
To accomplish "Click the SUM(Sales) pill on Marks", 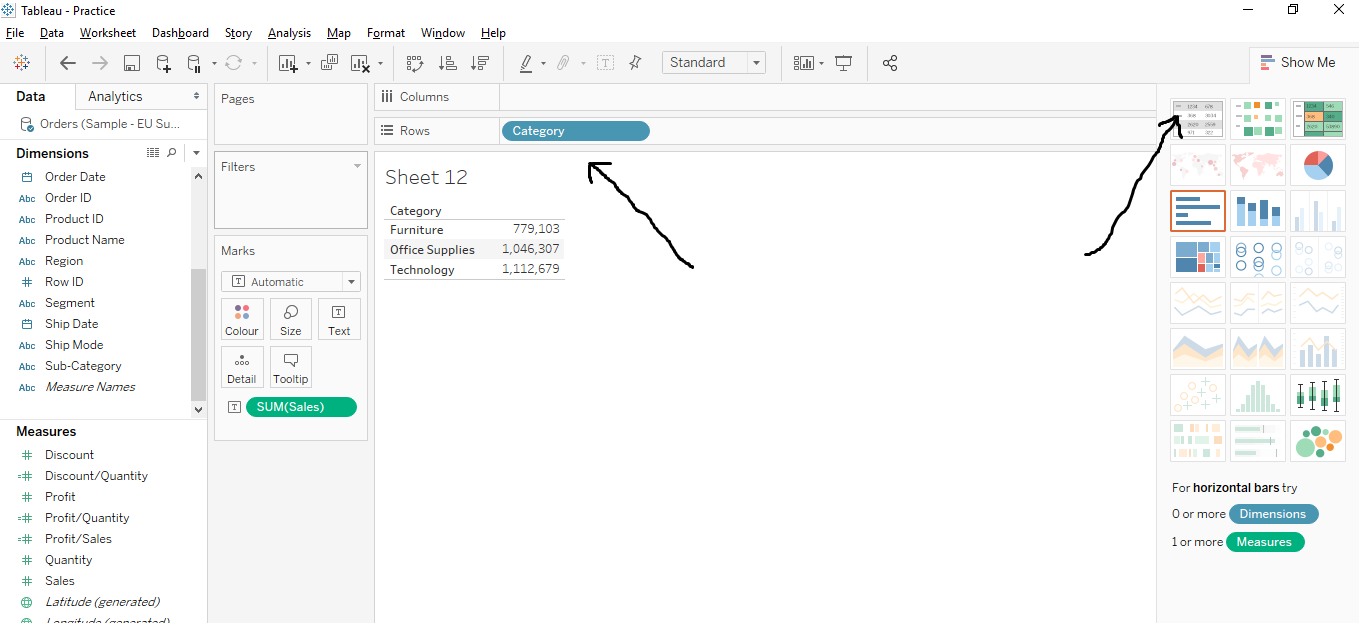I will [x=300, y=407].
